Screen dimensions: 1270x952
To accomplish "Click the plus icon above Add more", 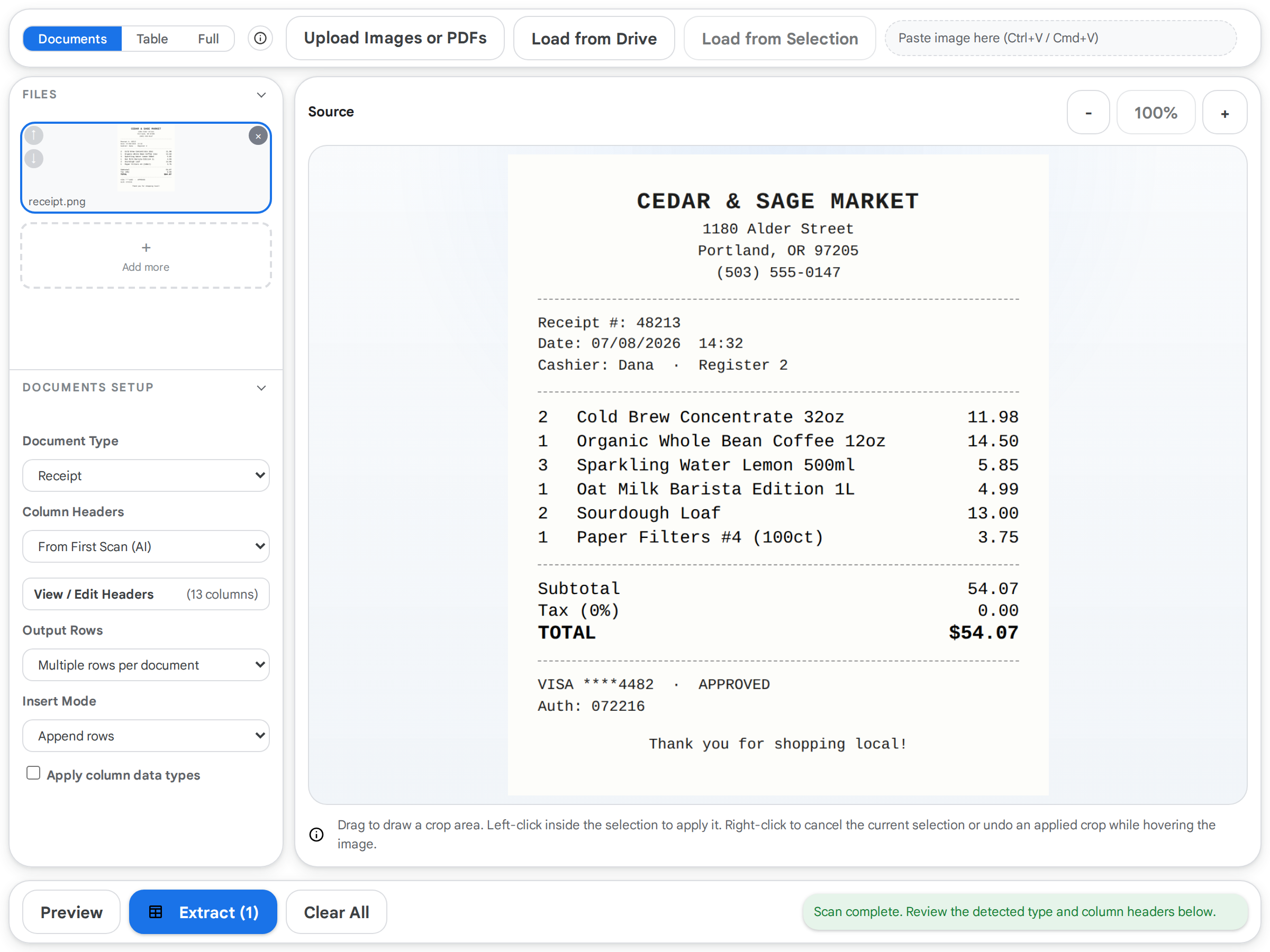I will pyautogui.click(x=146, y=248).
